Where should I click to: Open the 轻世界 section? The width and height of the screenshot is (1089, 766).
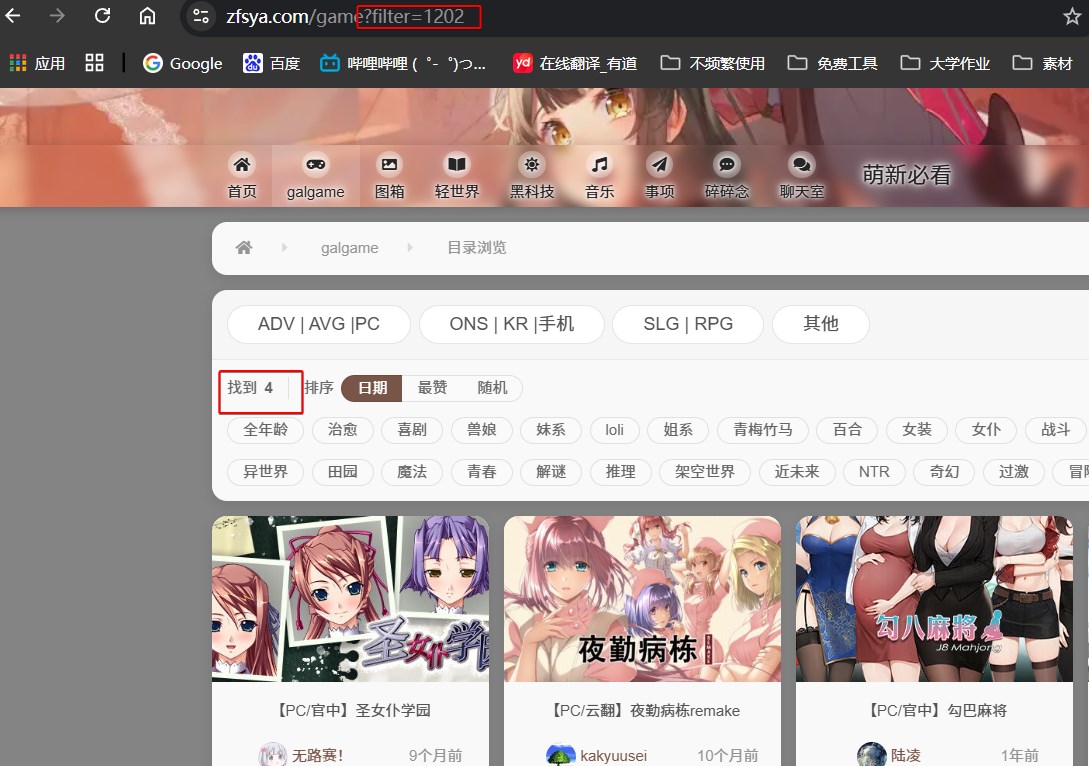(x=456, y=176)
